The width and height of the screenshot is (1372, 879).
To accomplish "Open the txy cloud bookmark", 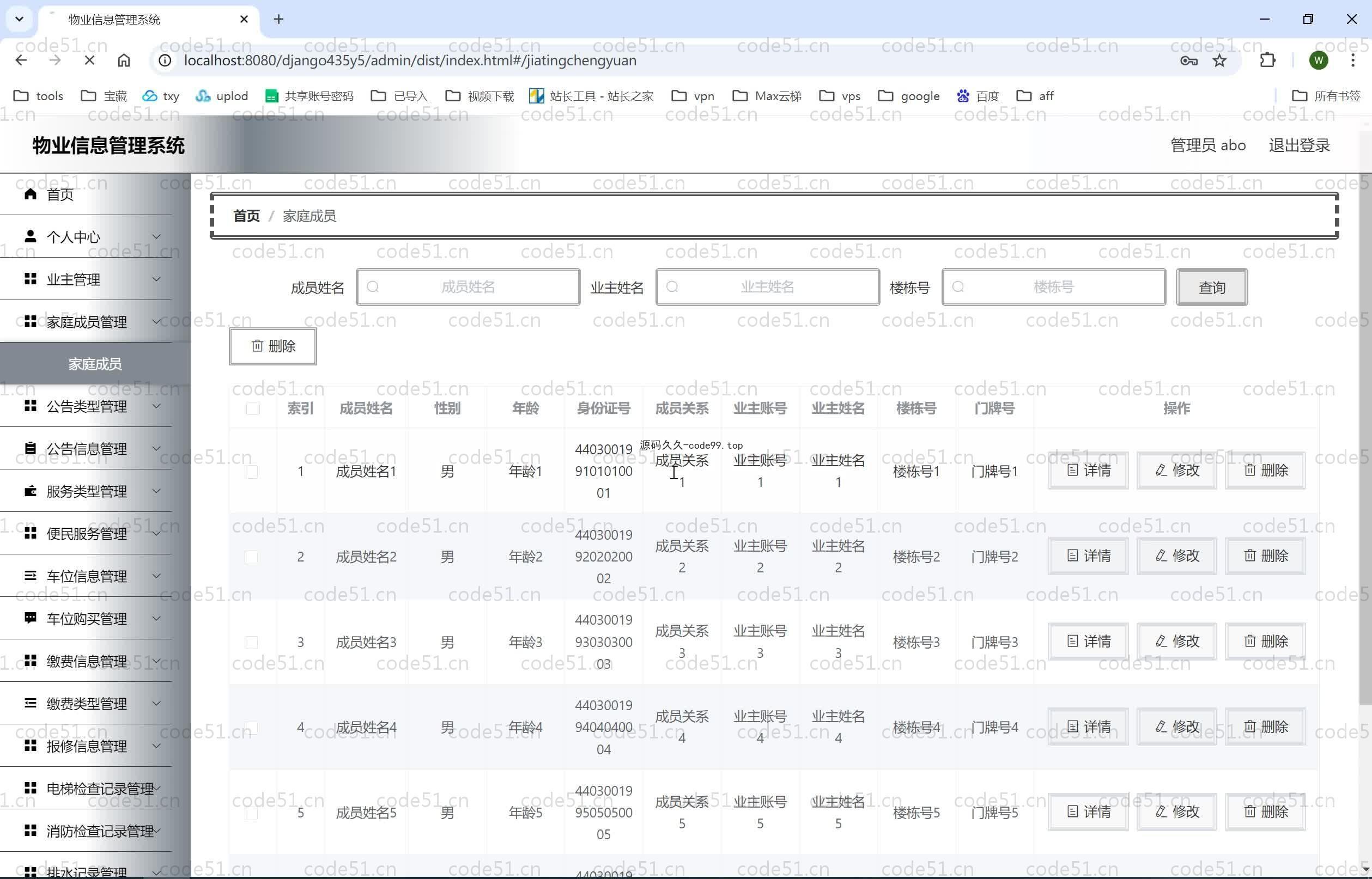I will pyautogui.click(x=160, y=96).
